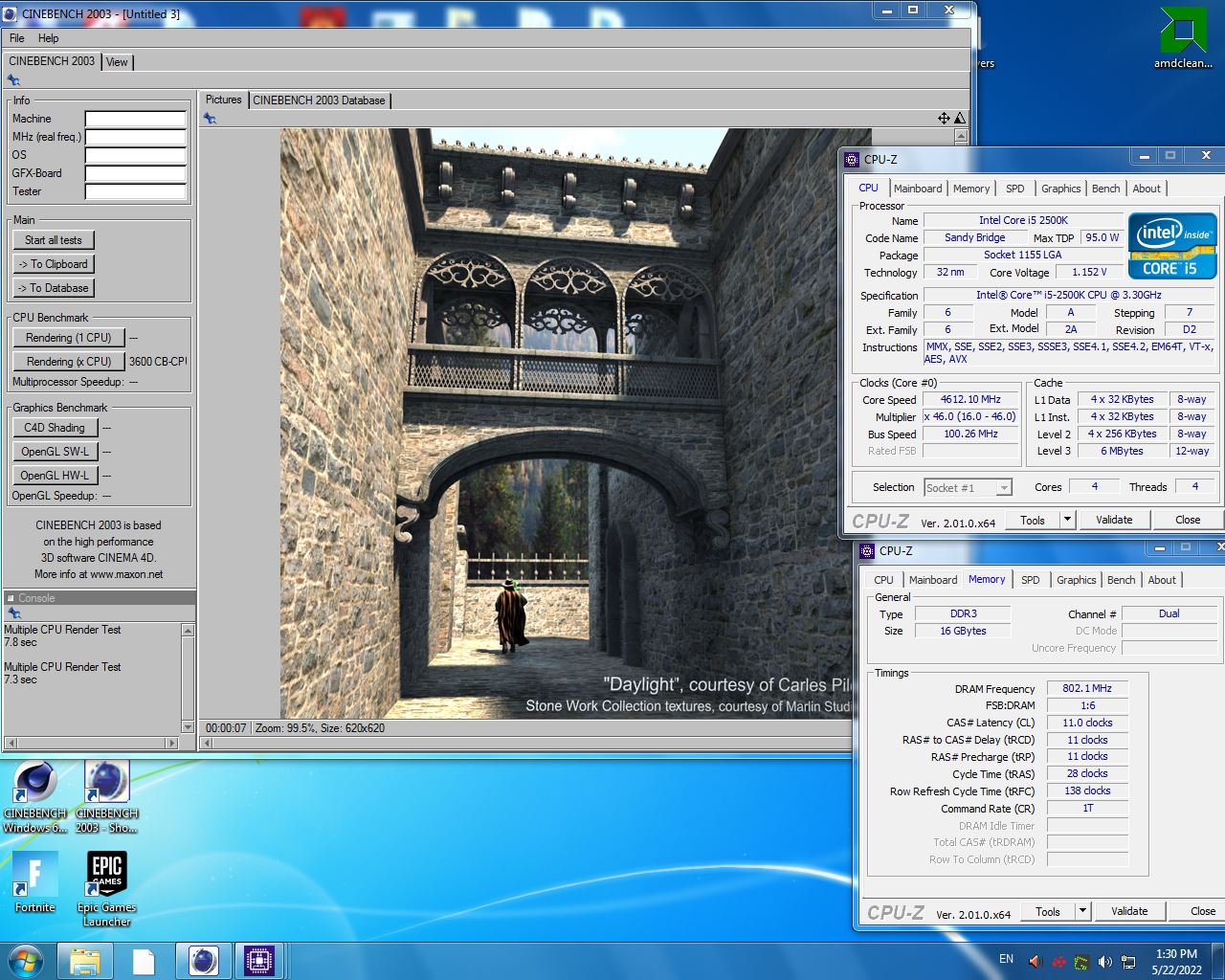1225x980 pixels.
Task: Click the pin icon in the Console panel
Action: 13,612
